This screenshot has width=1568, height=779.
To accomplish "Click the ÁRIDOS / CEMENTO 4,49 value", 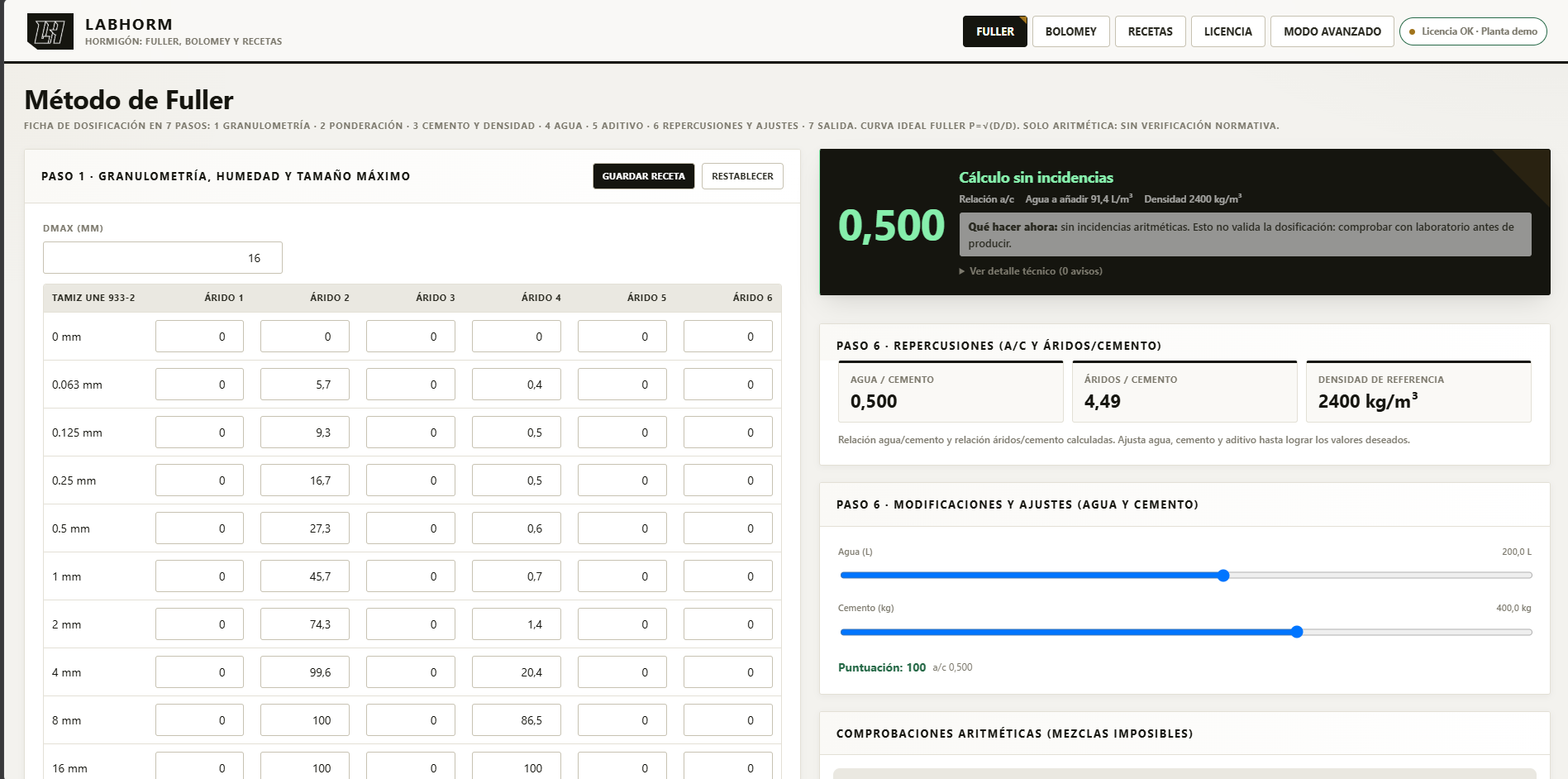I will pyautogui.click(x=1103, y=402).
